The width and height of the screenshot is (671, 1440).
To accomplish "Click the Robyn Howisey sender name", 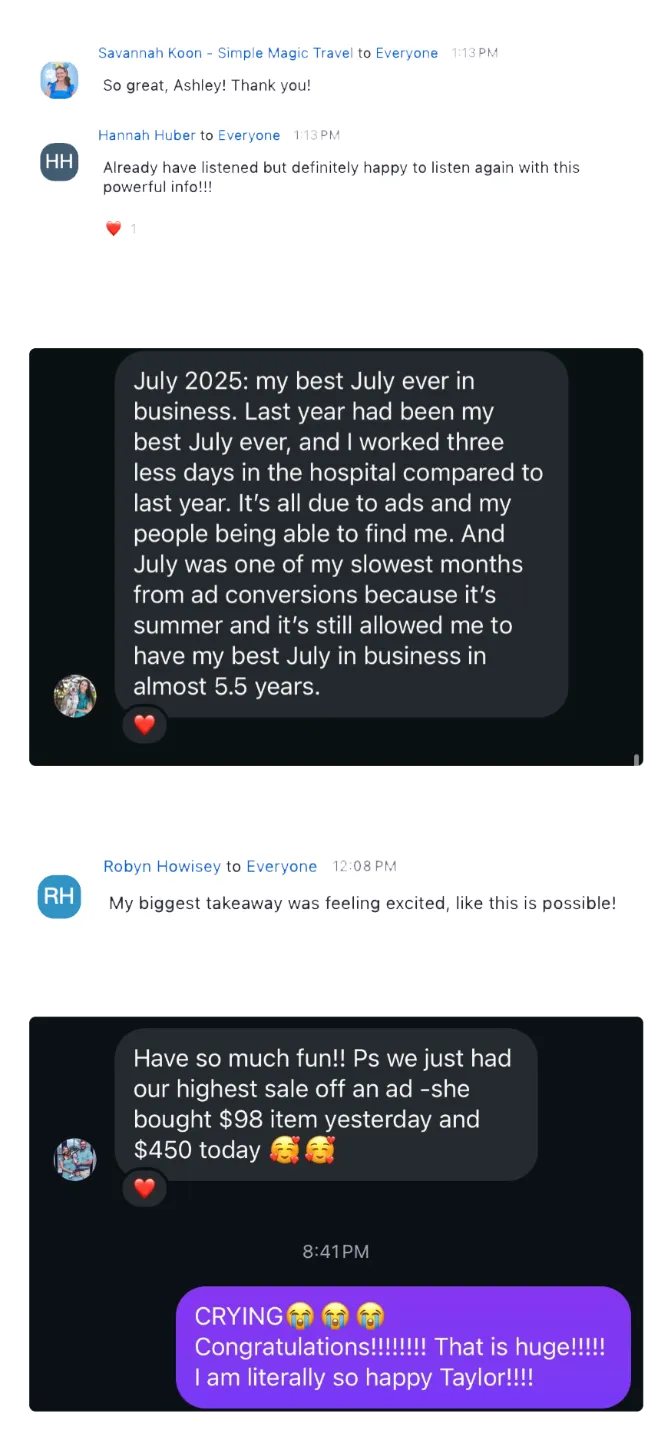I will pyautogui.click(x=162, y=866).
